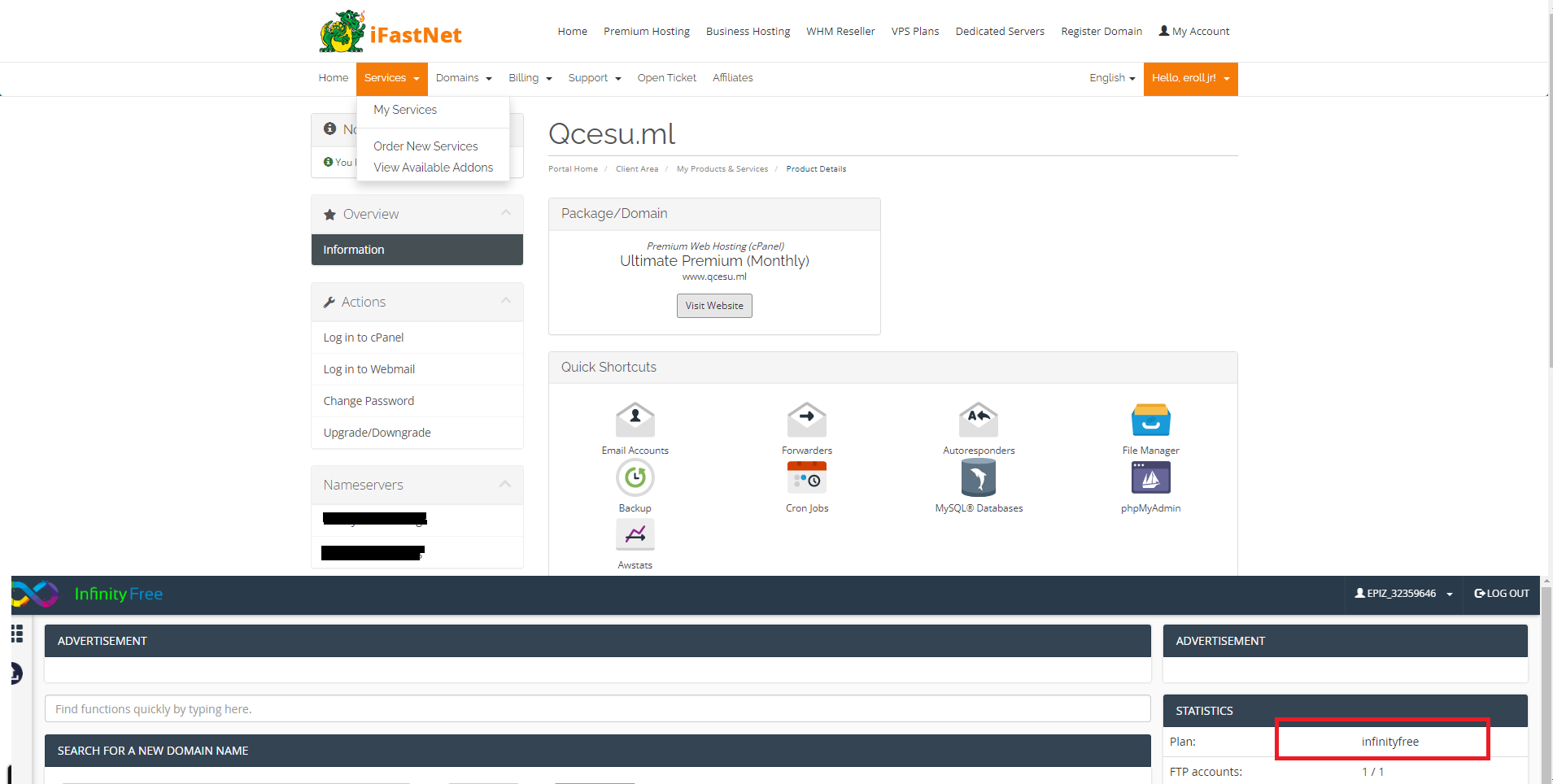Open the Services dropdown menu
1553x784 pixels.
(391, 79)
